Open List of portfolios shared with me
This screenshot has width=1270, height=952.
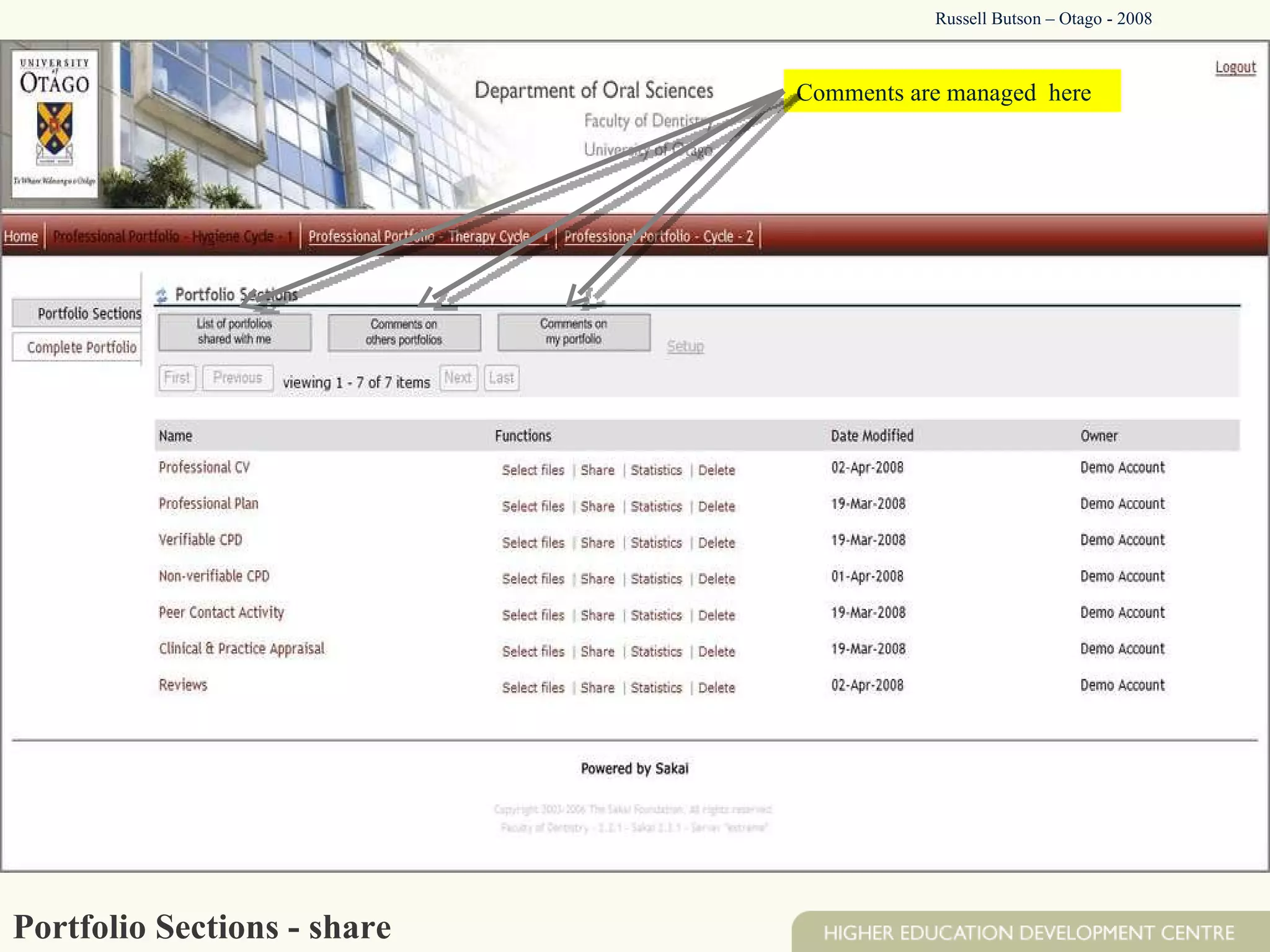coord(234,332)
